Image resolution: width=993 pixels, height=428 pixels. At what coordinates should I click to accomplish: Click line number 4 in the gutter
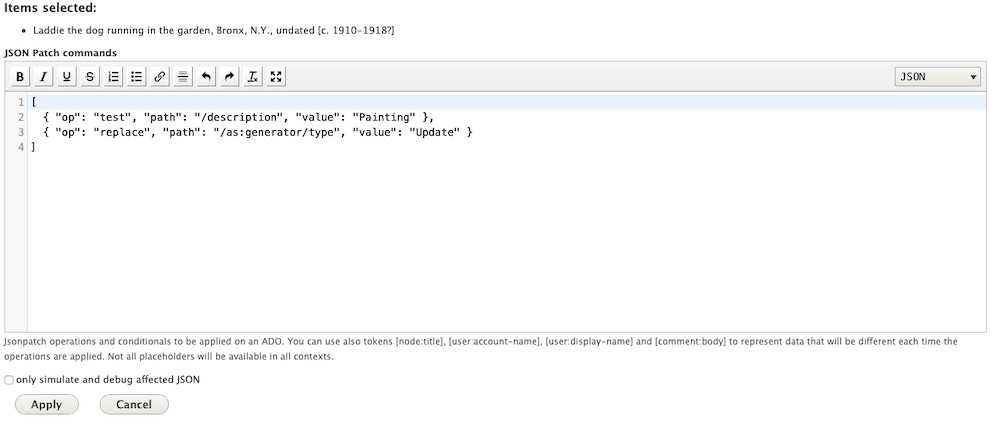[x=20, y=147]
